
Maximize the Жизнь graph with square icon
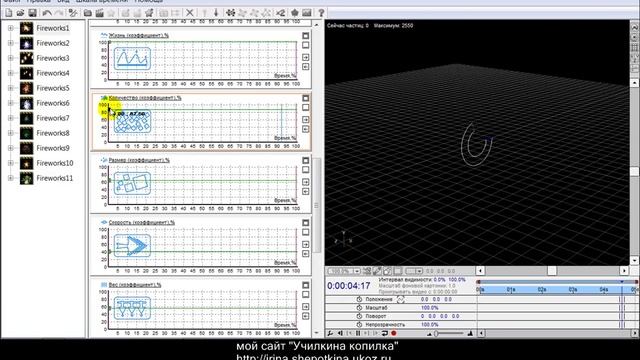pos(306,36)
